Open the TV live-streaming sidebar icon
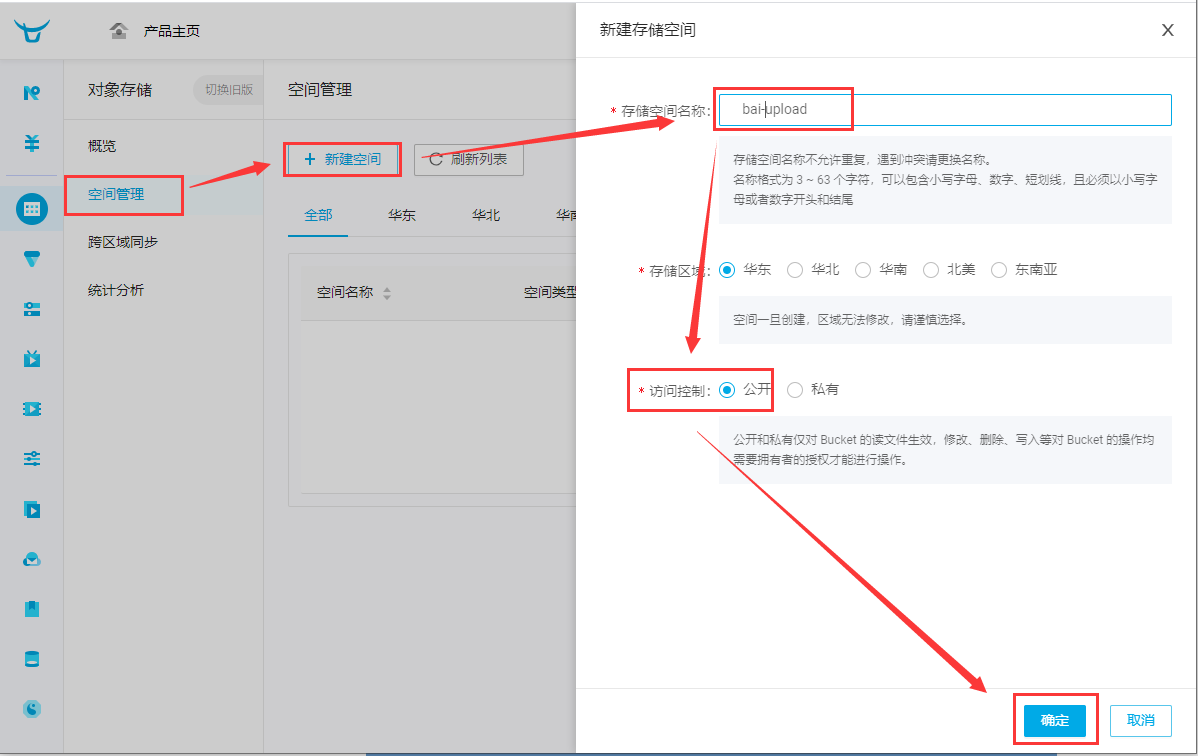This screenshot has width=1198, height=756. (x=31, y=359)
